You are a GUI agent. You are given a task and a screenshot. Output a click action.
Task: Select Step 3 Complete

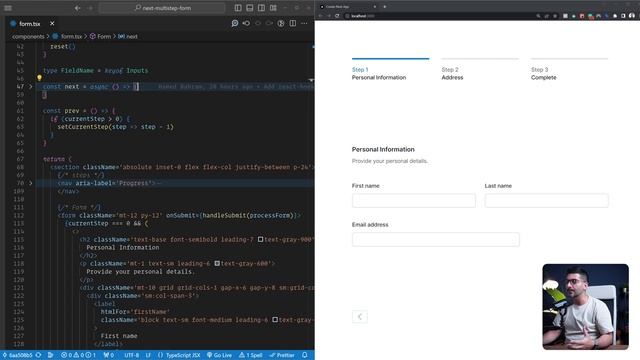click(569, 70)
